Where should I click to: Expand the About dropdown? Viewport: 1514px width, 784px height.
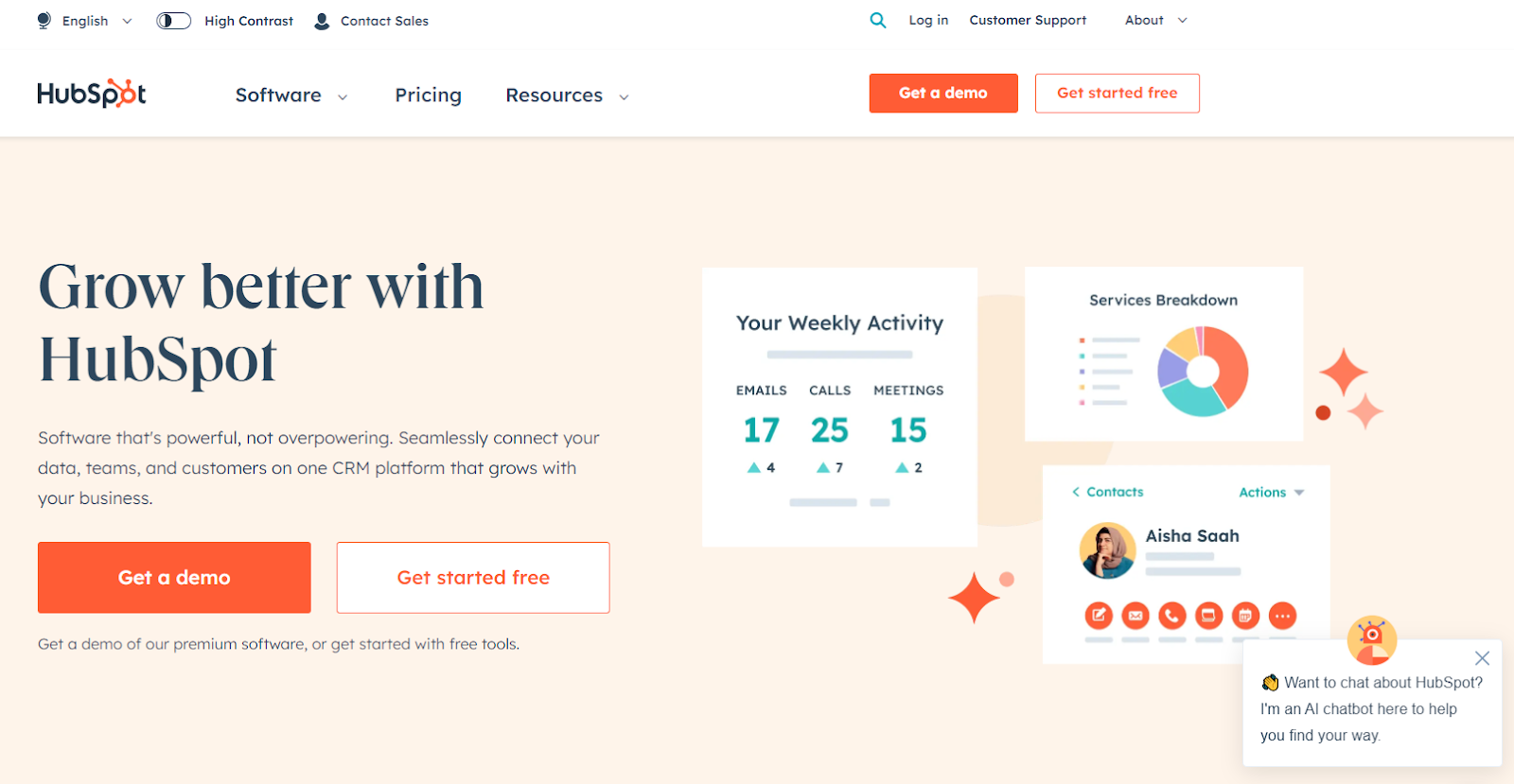coord(1155,20)
